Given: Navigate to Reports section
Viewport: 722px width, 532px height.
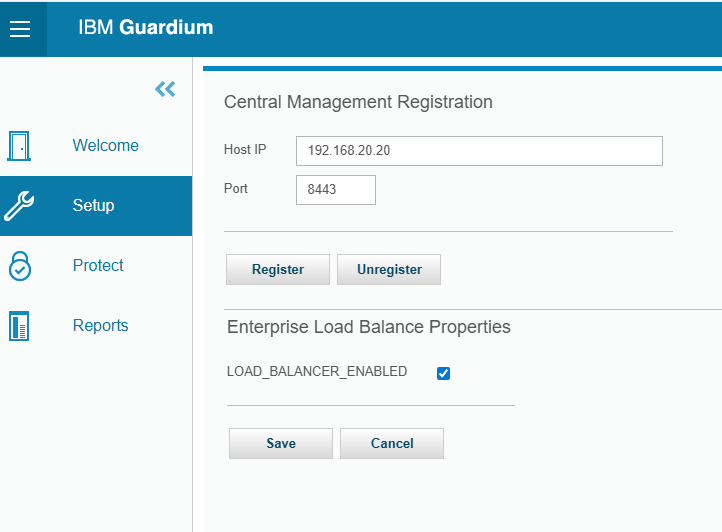Looking at the screenshot, I should coord(100,326).
